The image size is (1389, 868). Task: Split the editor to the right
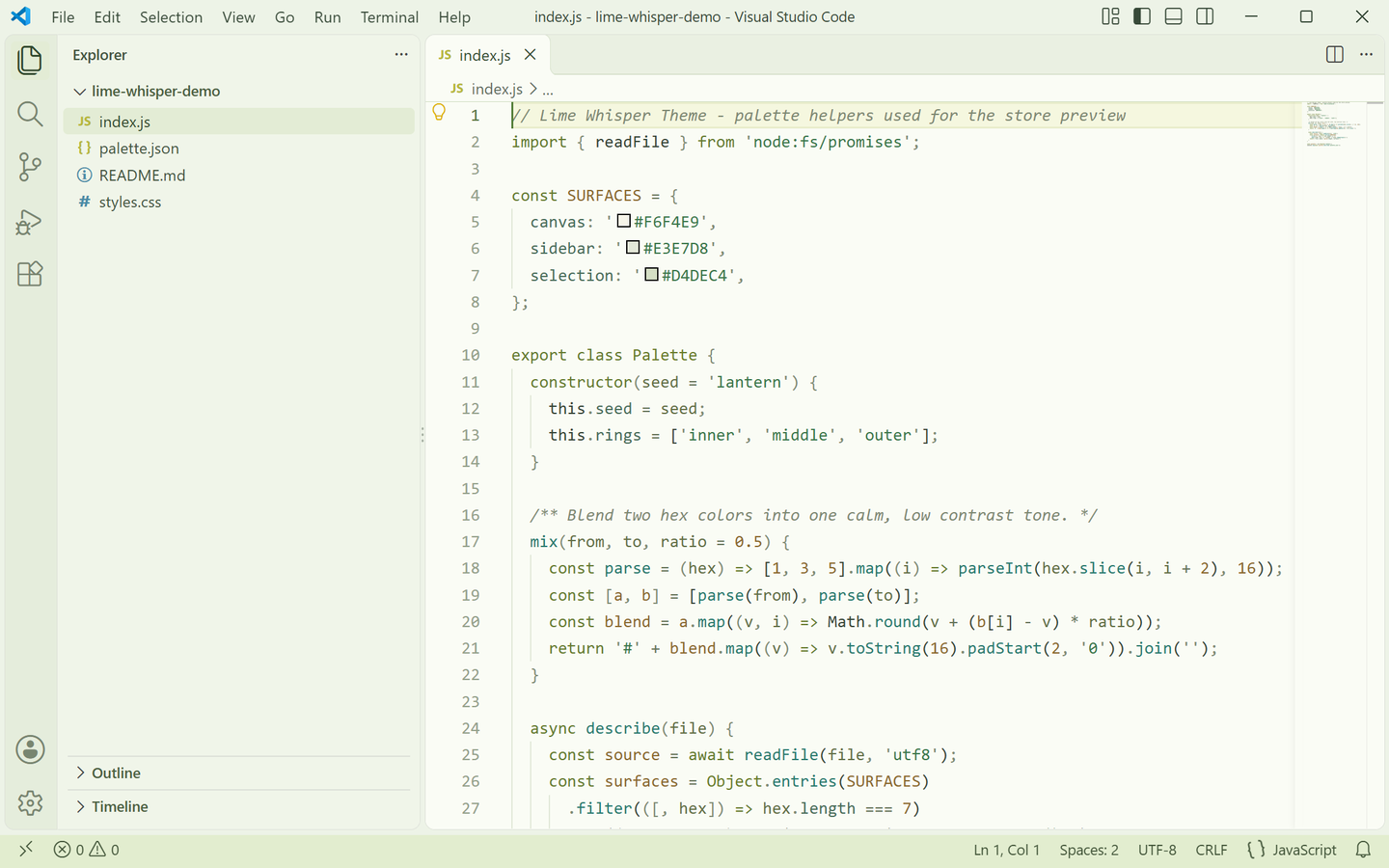pos(1335,55)
